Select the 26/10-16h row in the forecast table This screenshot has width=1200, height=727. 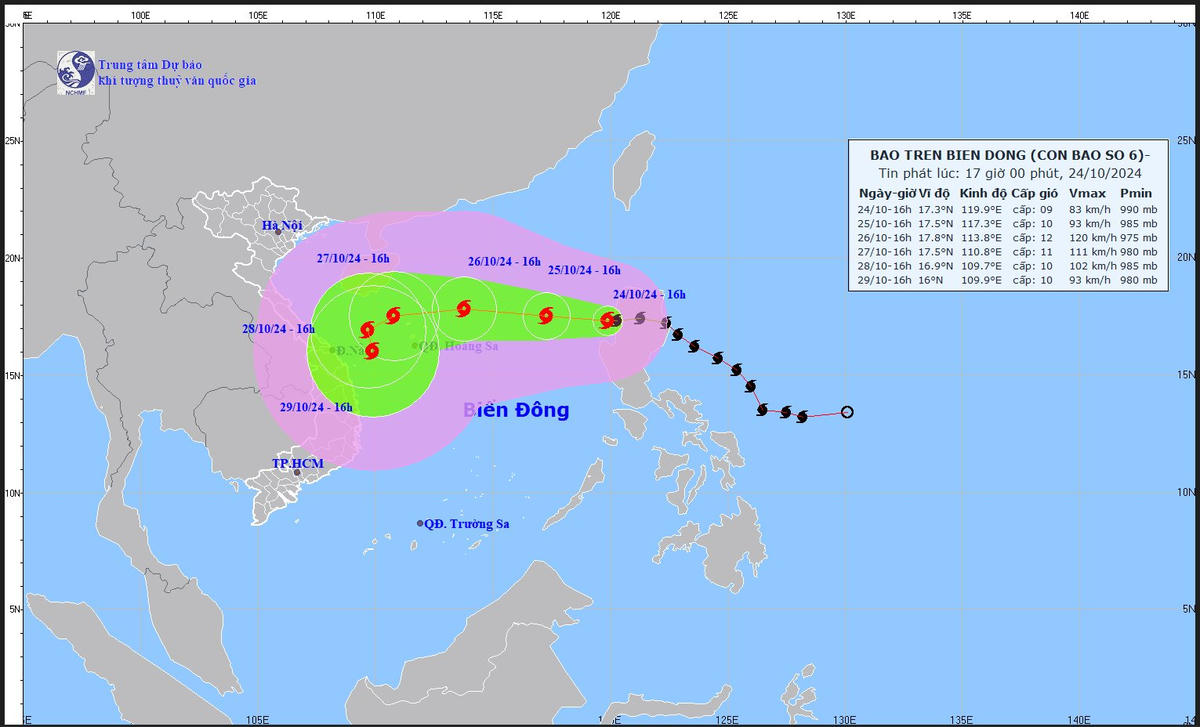point(1007,238)
